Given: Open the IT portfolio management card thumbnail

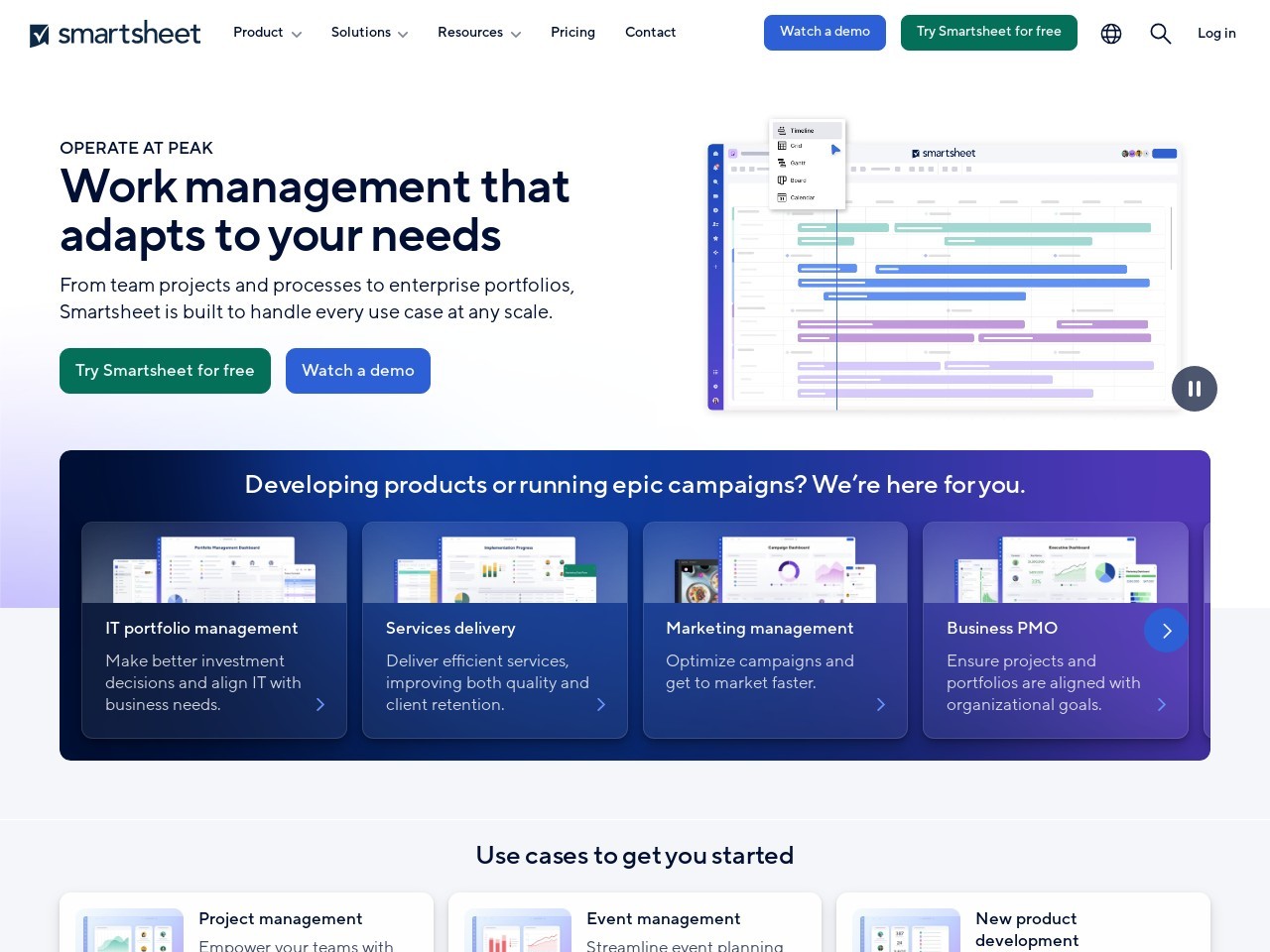Looking at the screenshot, I should (x=214, y=562).
